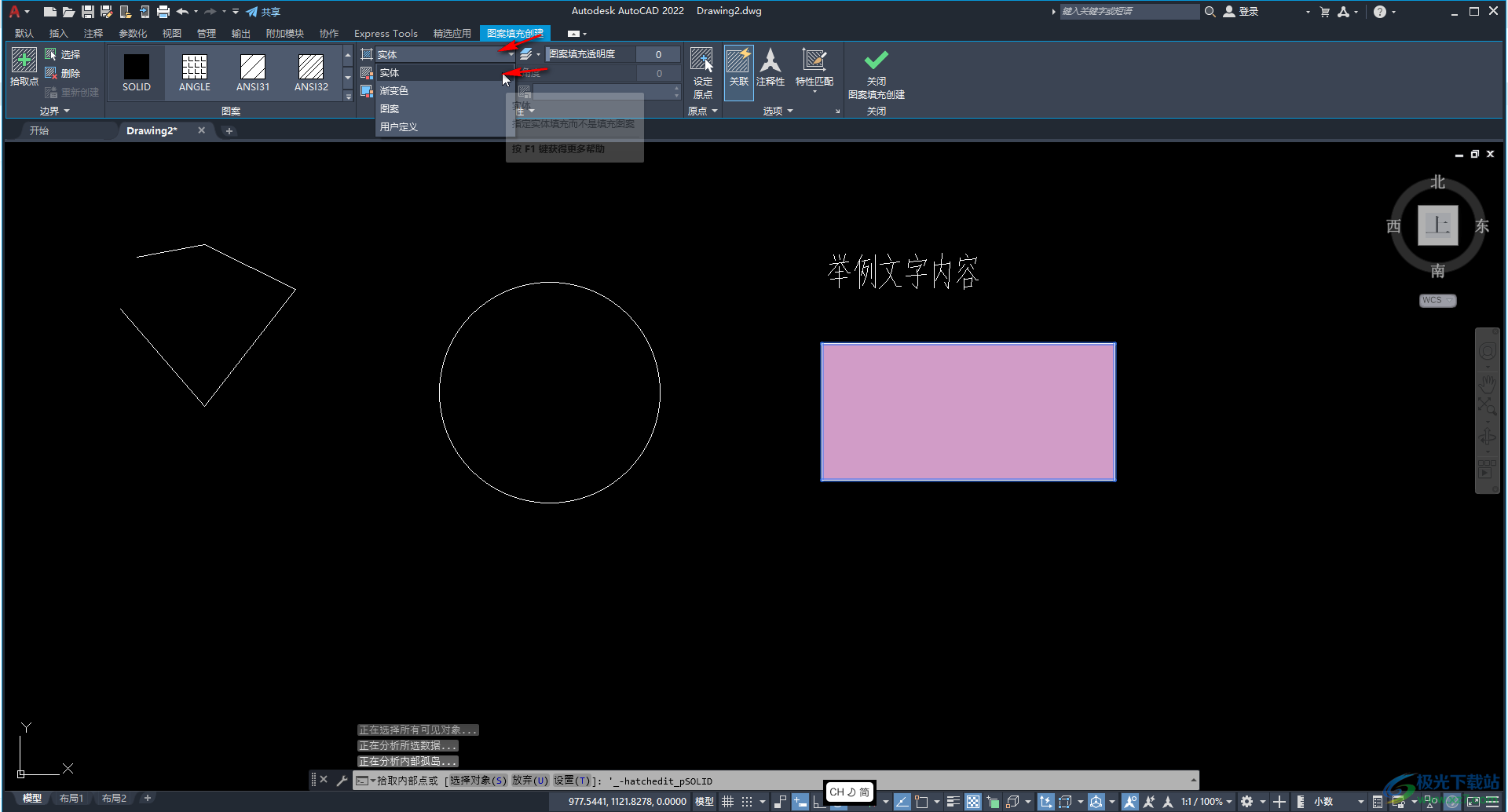Open the 小数 units dropdown in status bar
This screenshot has height=812, width=1508.
1339,802
